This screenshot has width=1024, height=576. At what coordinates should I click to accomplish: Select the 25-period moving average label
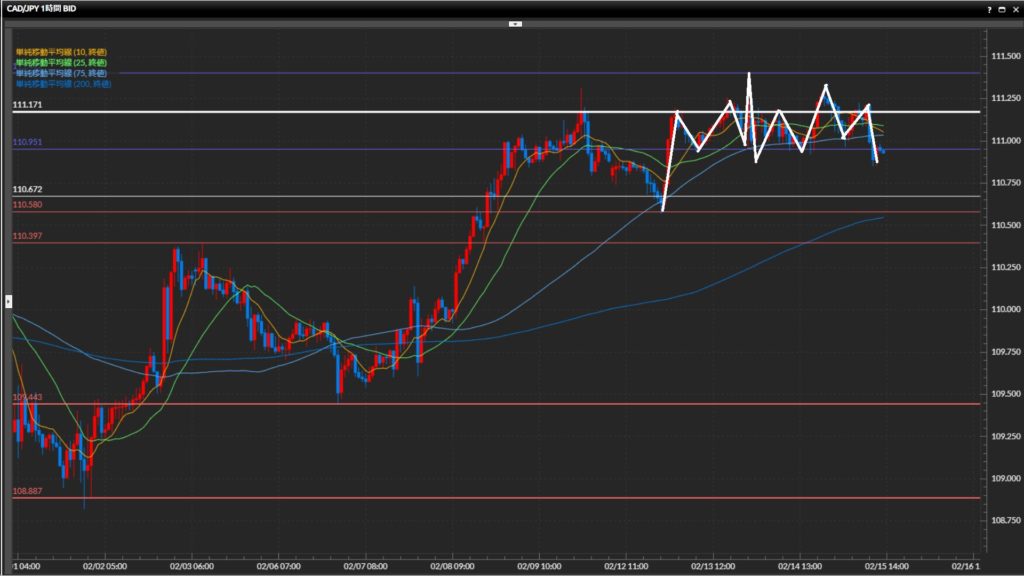[x=61, y=62]
